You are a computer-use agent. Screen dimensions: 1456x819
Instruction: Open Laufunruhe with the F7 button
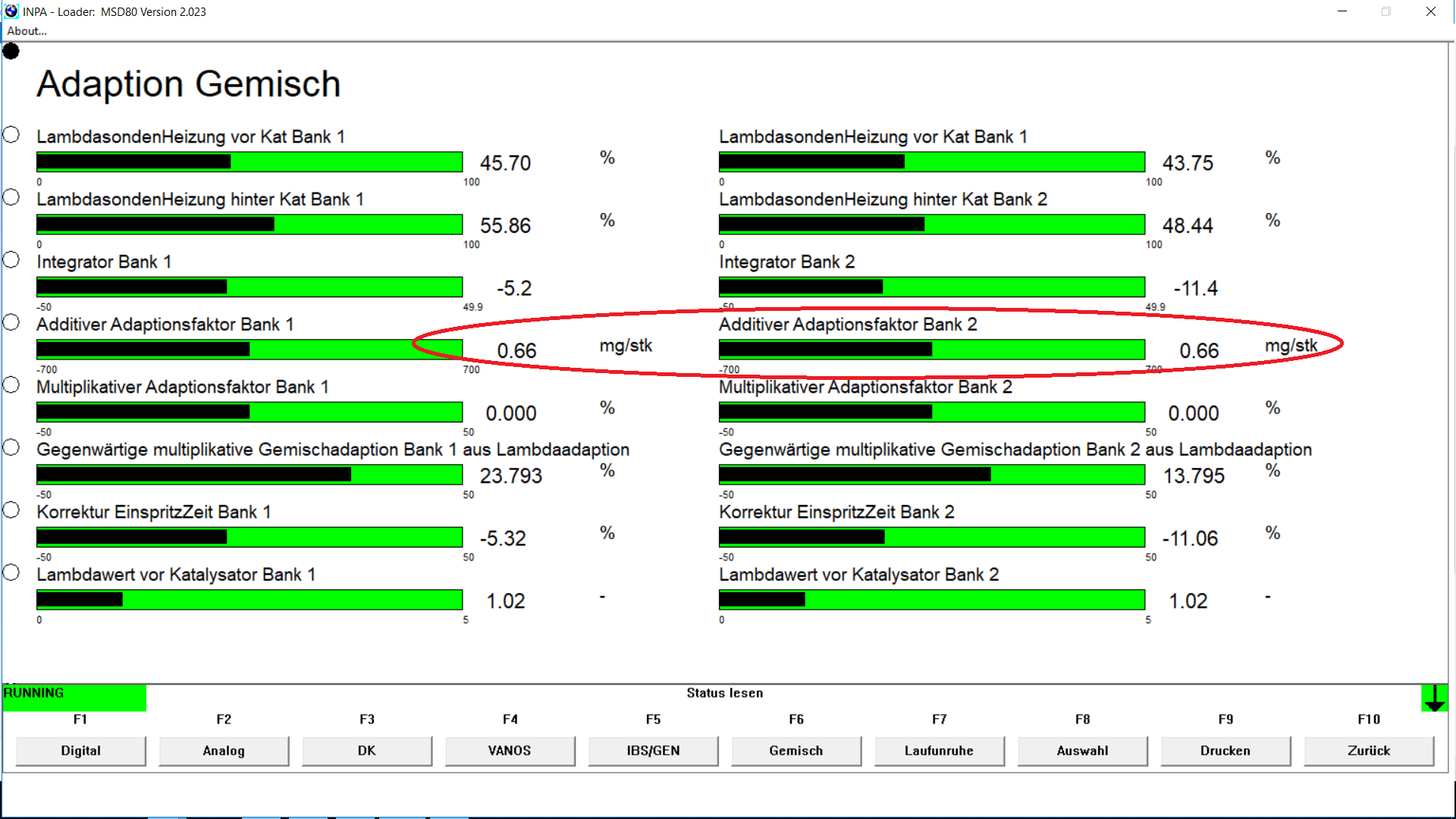939,751
